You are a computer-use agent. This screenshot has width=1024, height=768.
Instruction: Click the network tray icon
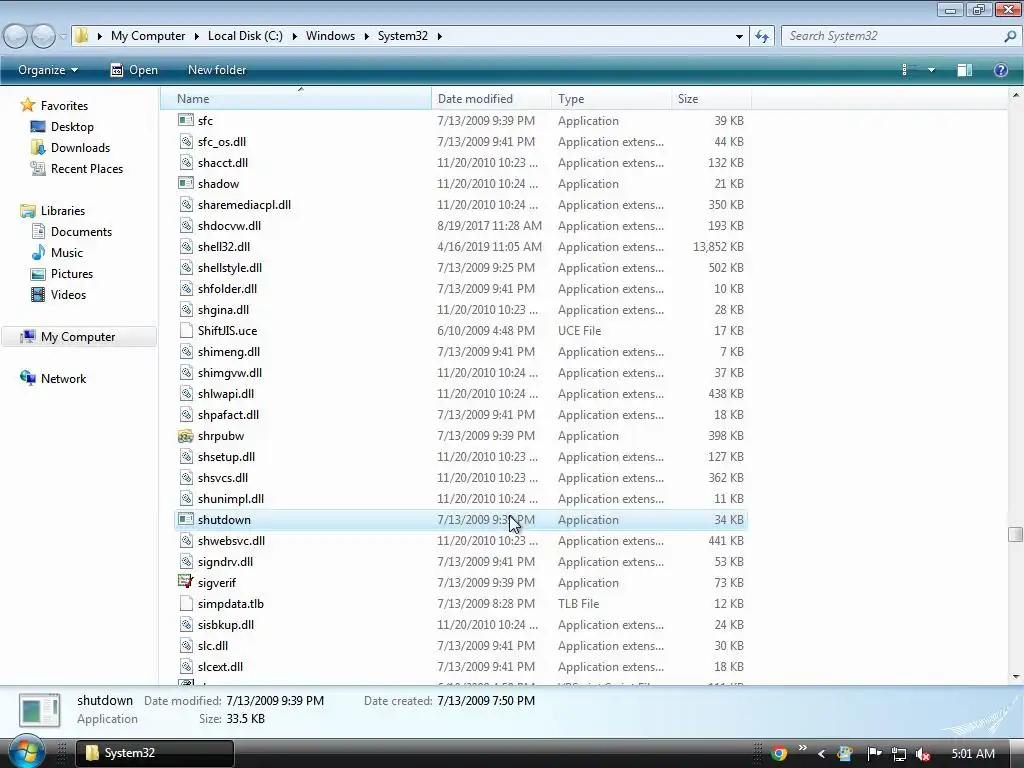click(899, 754)
